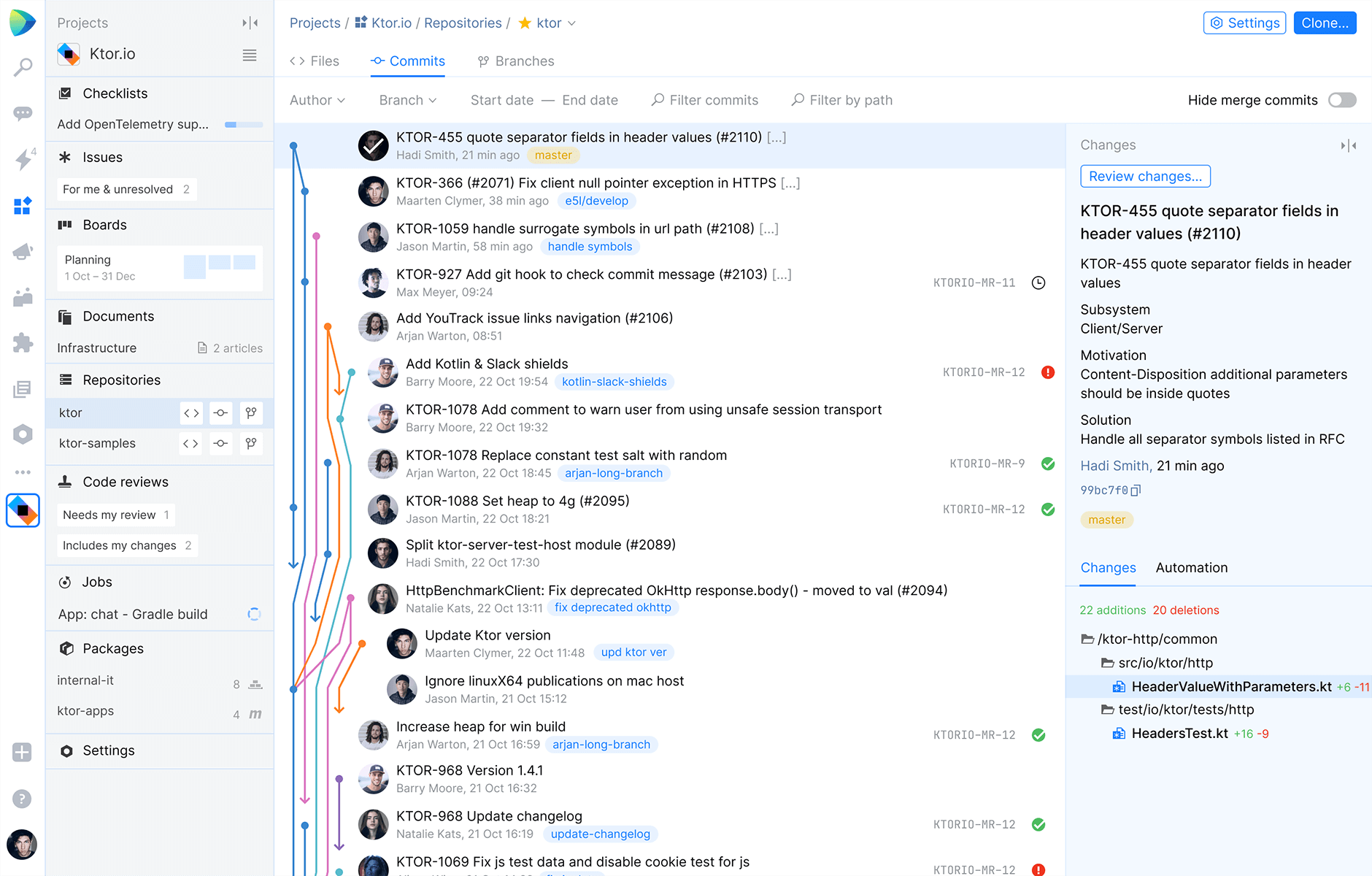Open the Search icon in the left sidebar
Screen dimensions: 1372x876
[x=23, y=66]
